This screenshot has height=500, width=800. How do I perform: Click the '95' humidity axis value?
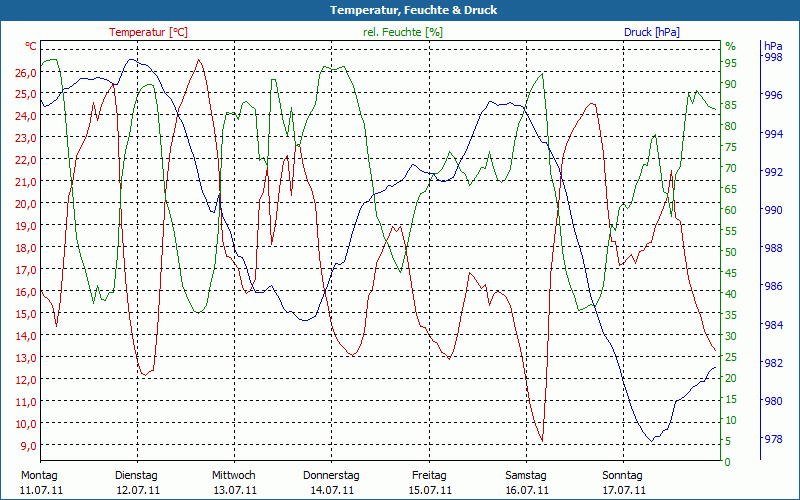pos(731,63)
